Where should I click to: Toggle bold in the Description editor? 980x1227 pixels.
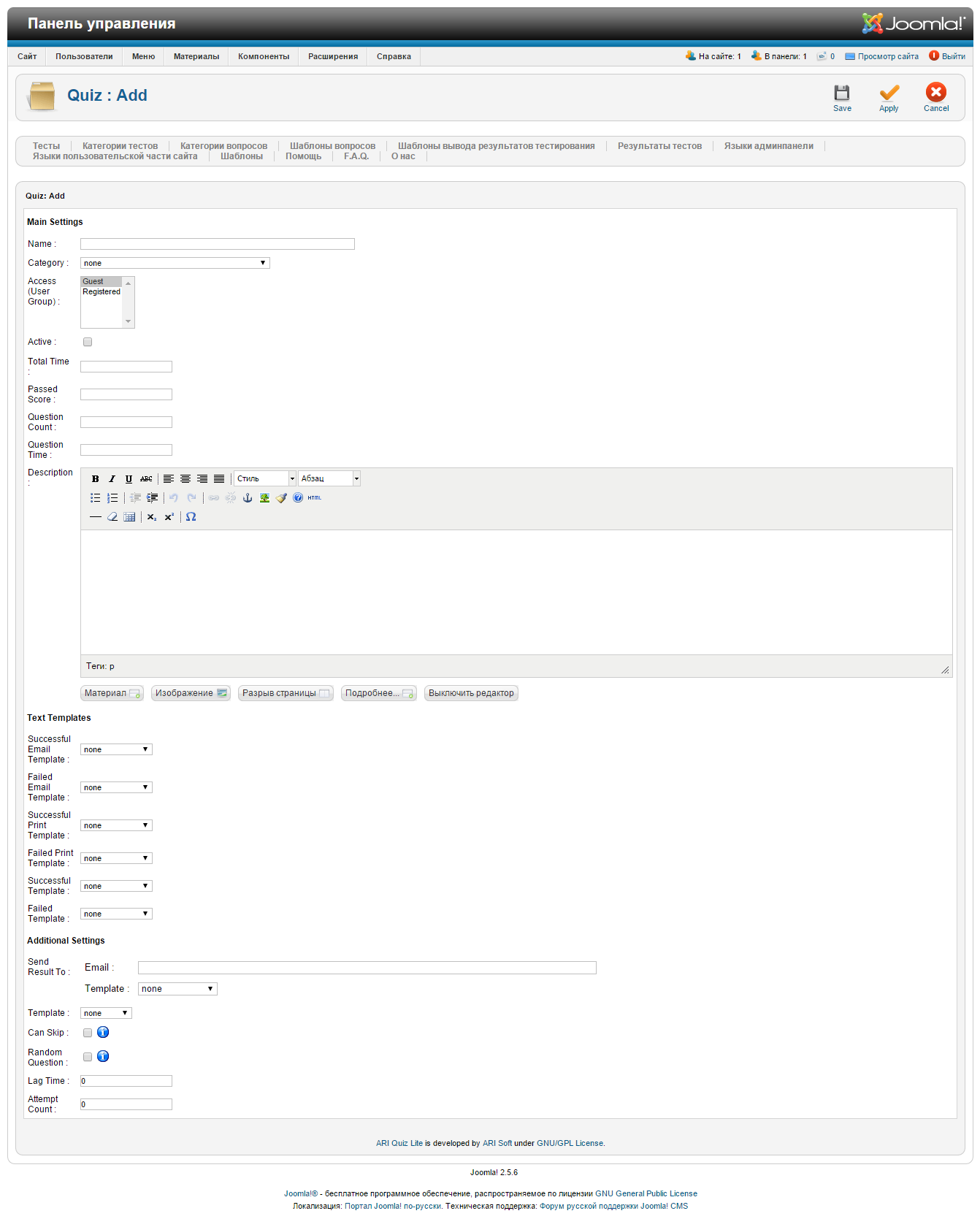click(x=95, y=479)
